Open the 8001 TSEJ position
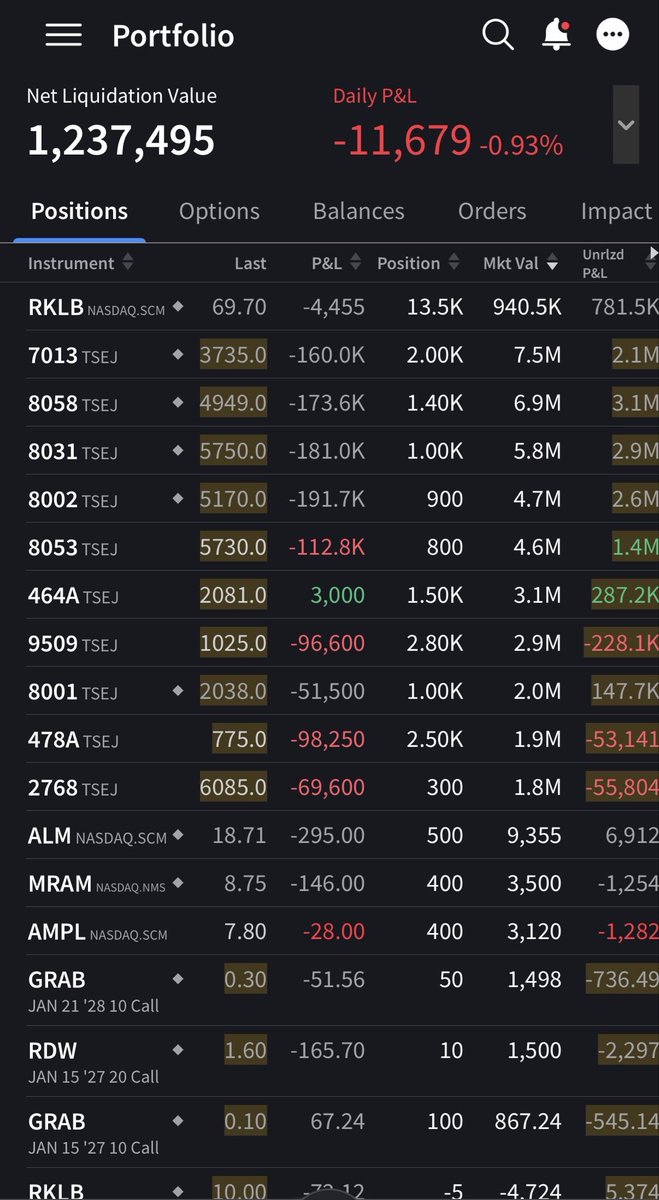The width and height of the screenshot is (659, 1200). (x=329, y=691)
